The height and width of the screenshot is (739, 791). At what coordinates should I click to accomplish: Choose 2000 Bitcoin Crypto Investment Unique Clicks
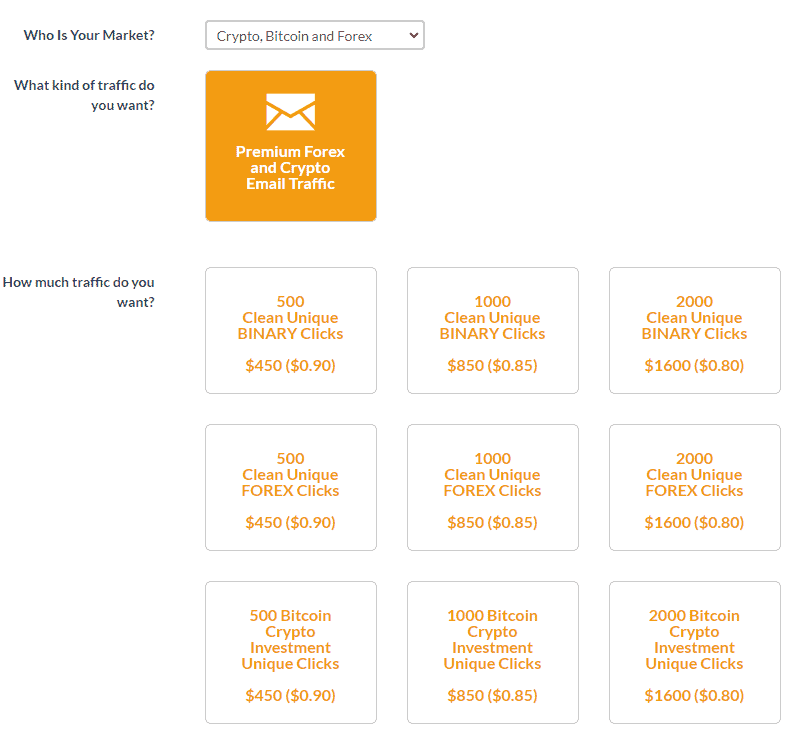[x=695, y=652]
